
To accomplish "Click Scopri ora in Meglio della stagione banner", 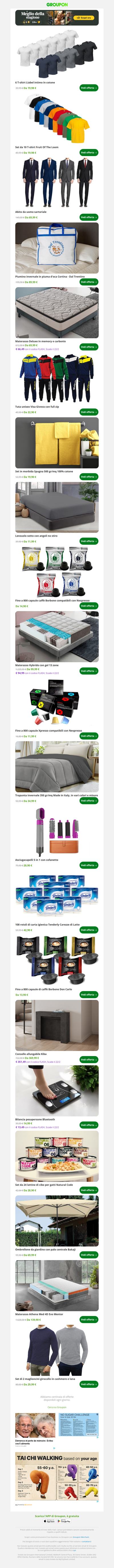I will [x=85, y=18].
